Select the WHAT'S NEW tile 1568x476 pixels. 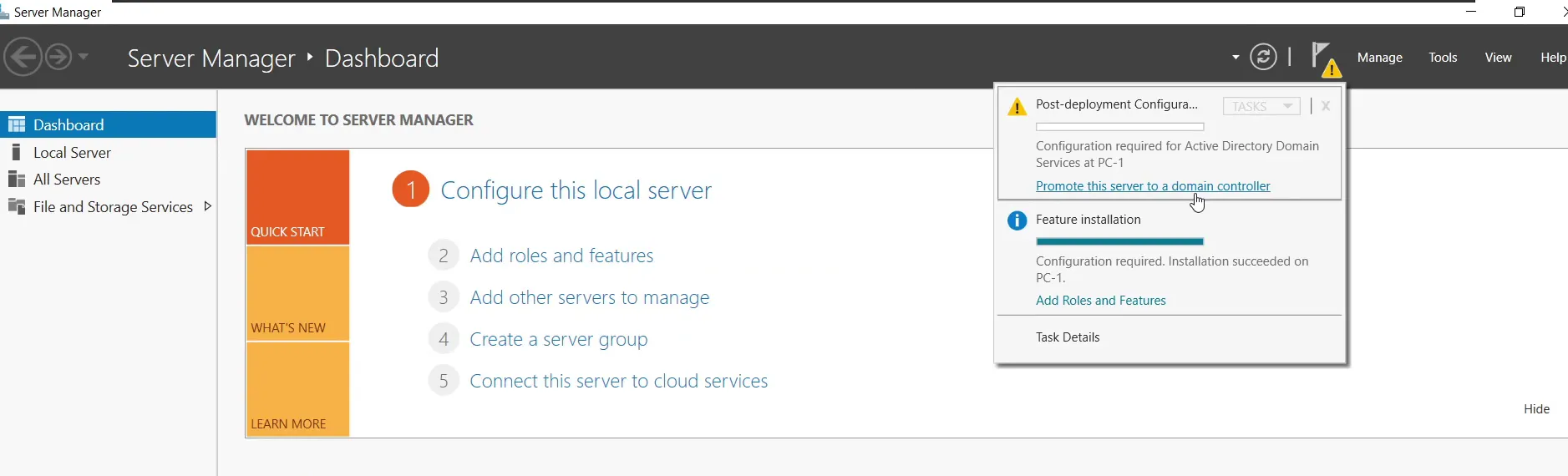297,293
